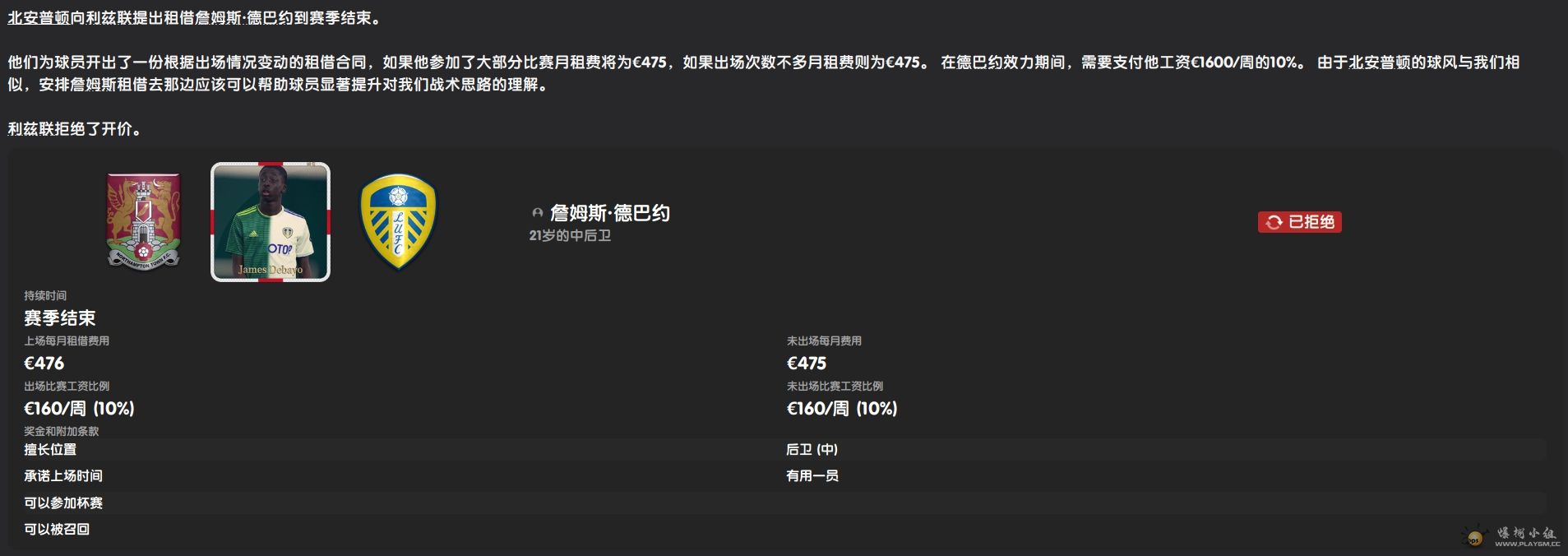The image size is (1568, 556).
Task: Click the 已拒绝 rejected status button
Action: (x=1299, y=222)
